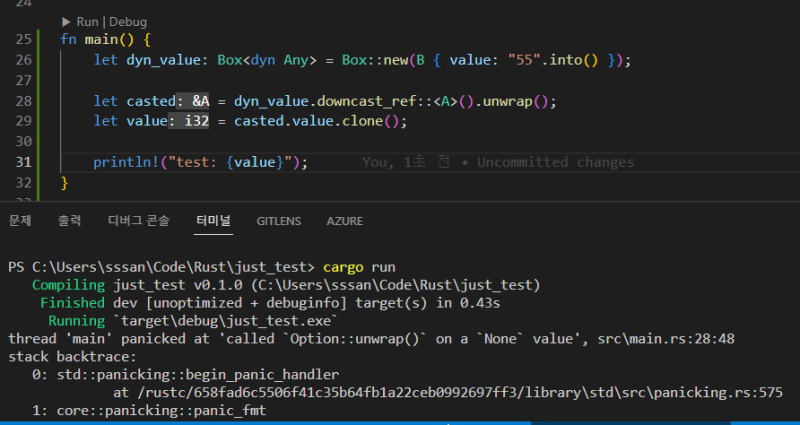Viewport: 800px width, 425px height.
Task: Click line number 28 in the gutter
Action: click(24, 101)
